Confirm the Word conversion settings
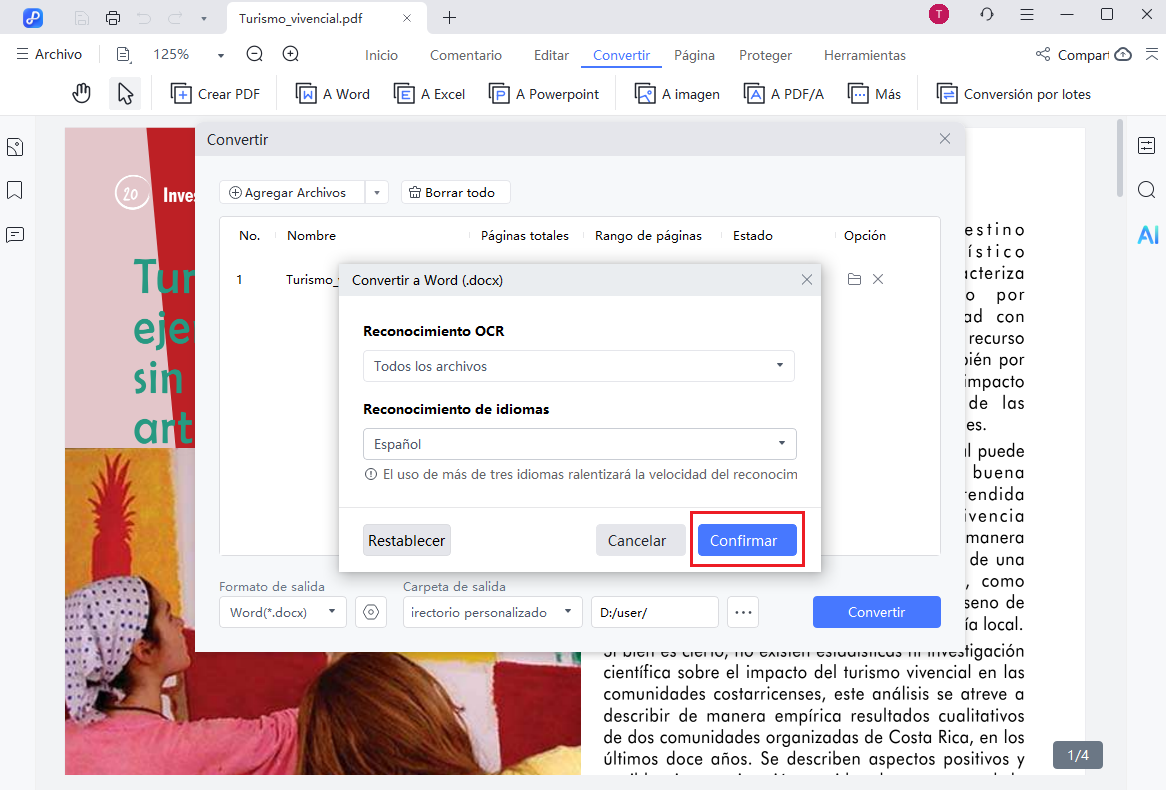Screen dimensions: 1166x790 tap(746, 540)
